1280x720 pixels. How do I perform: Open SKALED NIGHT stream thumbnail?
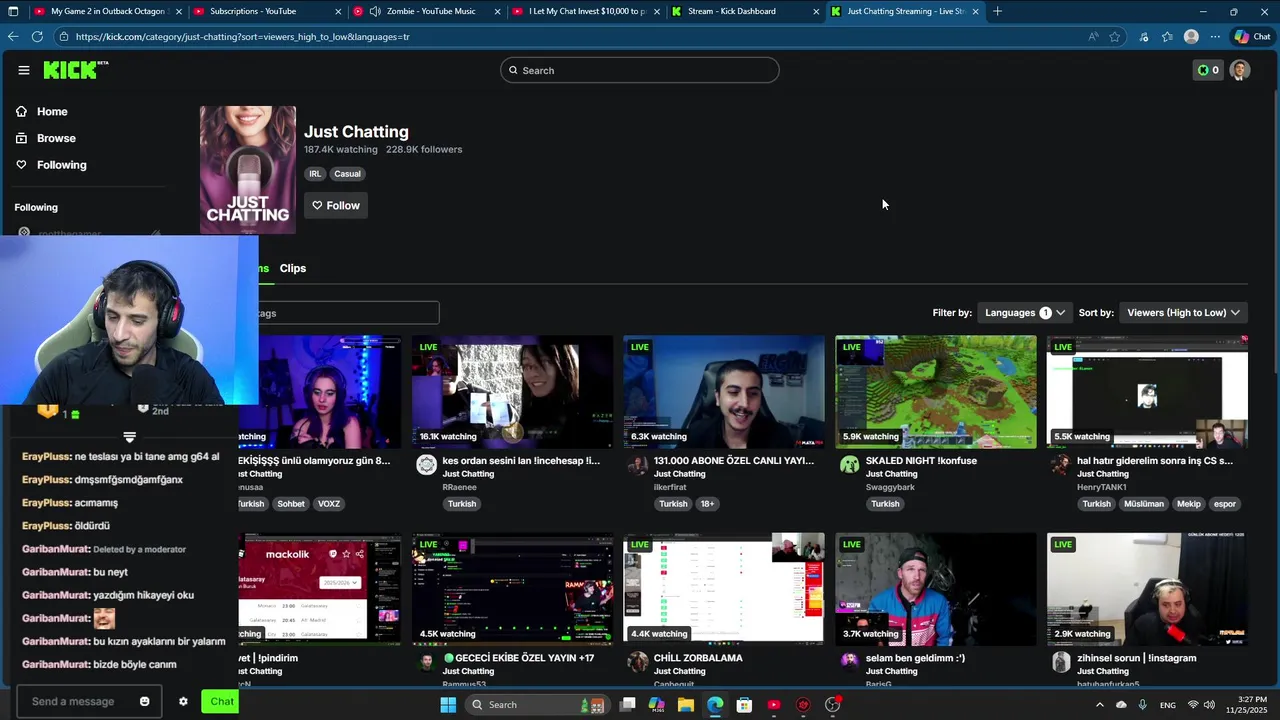click(935, 392)
